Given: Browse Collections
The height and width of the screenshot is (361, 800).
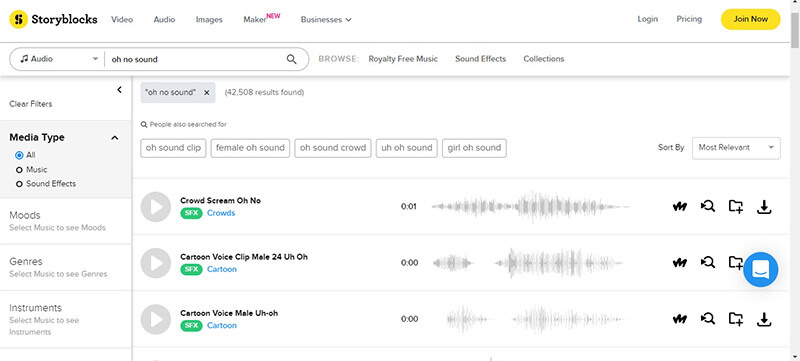Looking at the screenshot, I should (544, 59).
